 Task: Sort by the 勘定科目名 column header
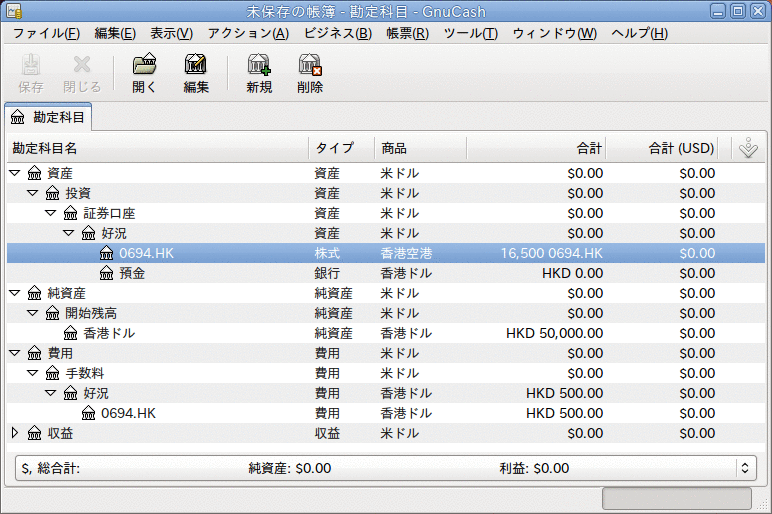[x=158, y=148]
